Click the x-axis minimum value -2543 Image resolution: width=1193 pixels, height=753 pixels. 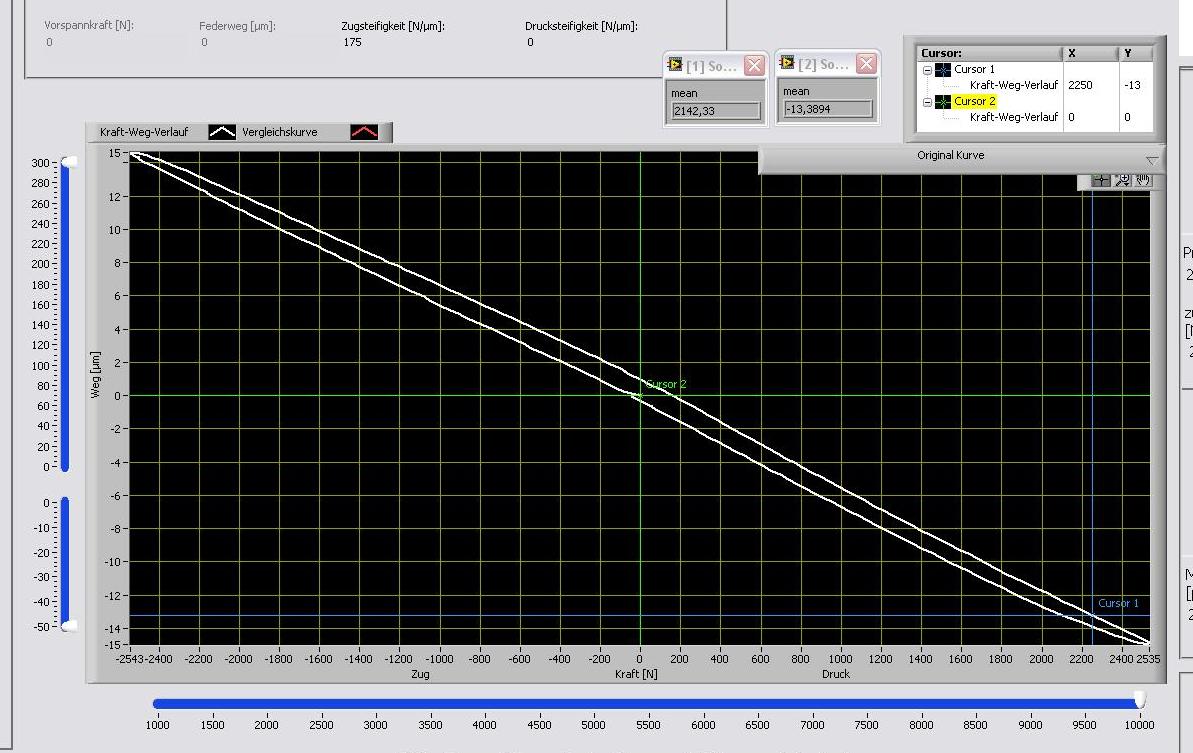[129, 659]
